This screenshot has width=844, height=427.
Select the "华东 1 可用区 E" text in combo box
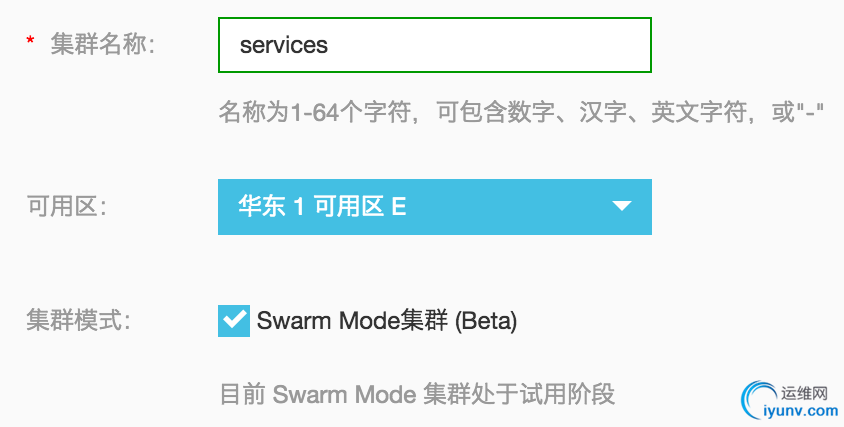point(322,207)
